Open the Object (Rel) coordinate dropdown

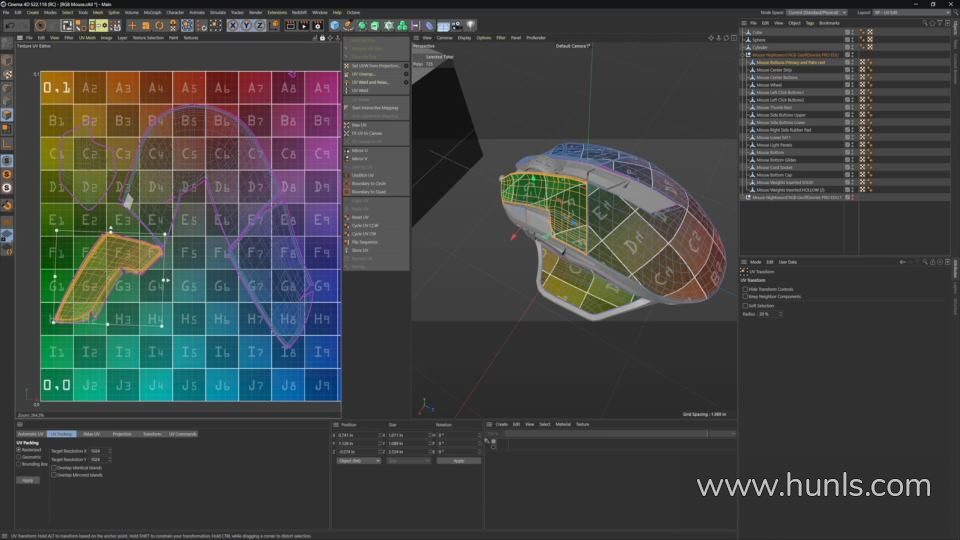pos(358,460)
